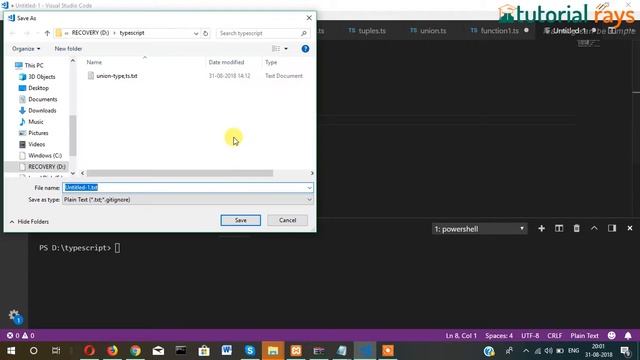Open File Explorer from the taskbar
Viewport: 640px width, 360px height.
coord(273,351)
